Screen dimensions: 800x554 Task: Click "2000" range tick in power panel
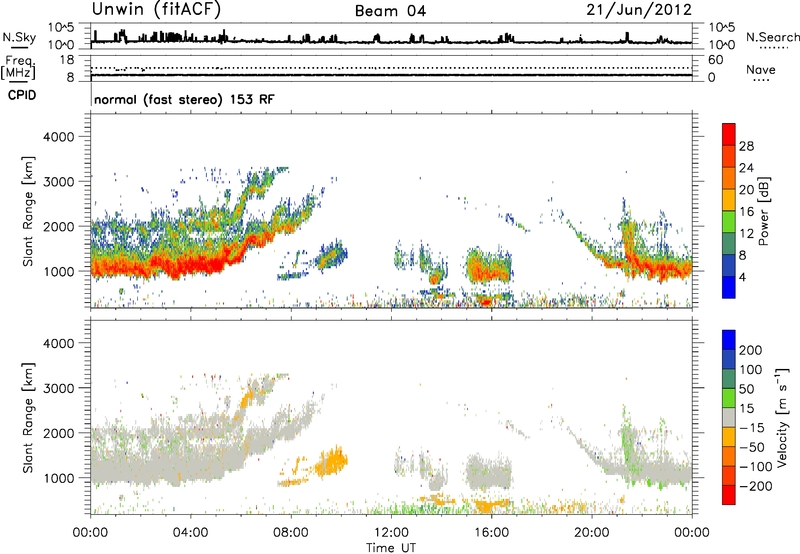pyautogui.click(x=58, y=226)
